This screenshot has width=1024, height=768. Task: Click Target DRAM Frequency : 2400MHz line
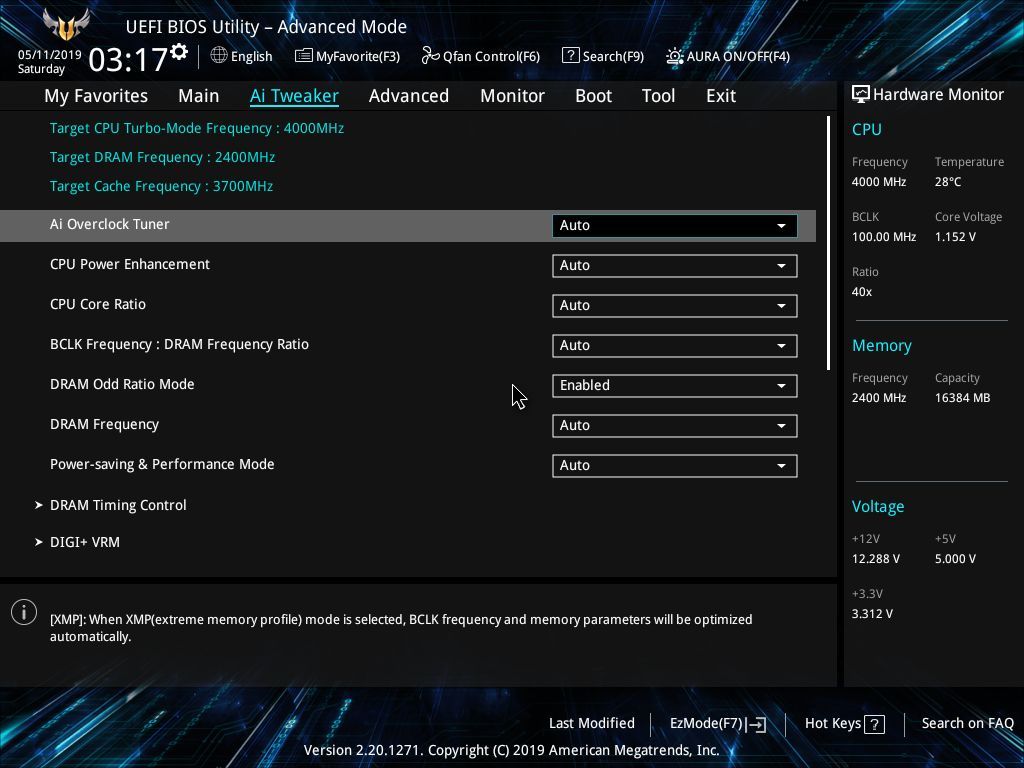coord(162,157)
